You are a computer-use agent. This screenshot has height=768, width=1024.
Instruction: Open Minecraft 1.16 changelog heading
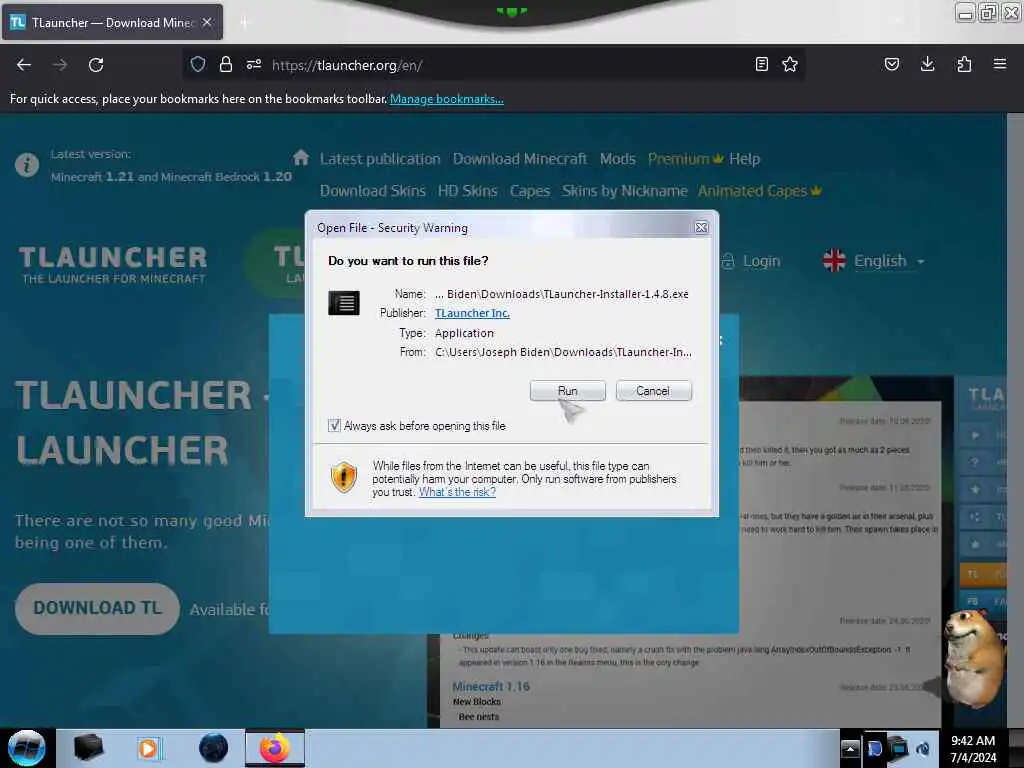tap(491, 686)
